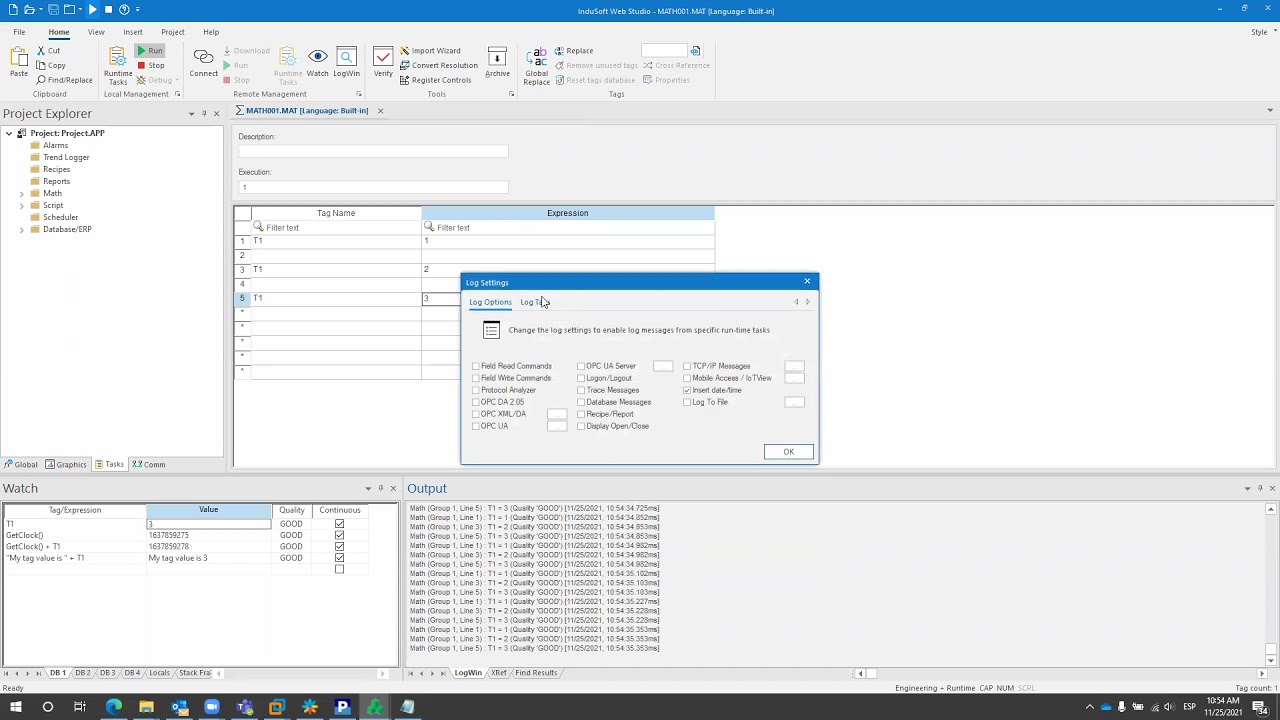Click the Stop square icon in title bar

pos(108,10)
